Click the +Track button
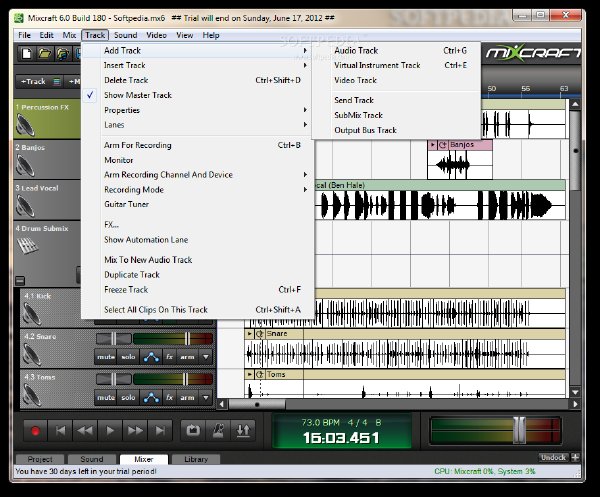The width and height of the screenshot is (600, 497). pyautogui.click(x=38, y=81)
